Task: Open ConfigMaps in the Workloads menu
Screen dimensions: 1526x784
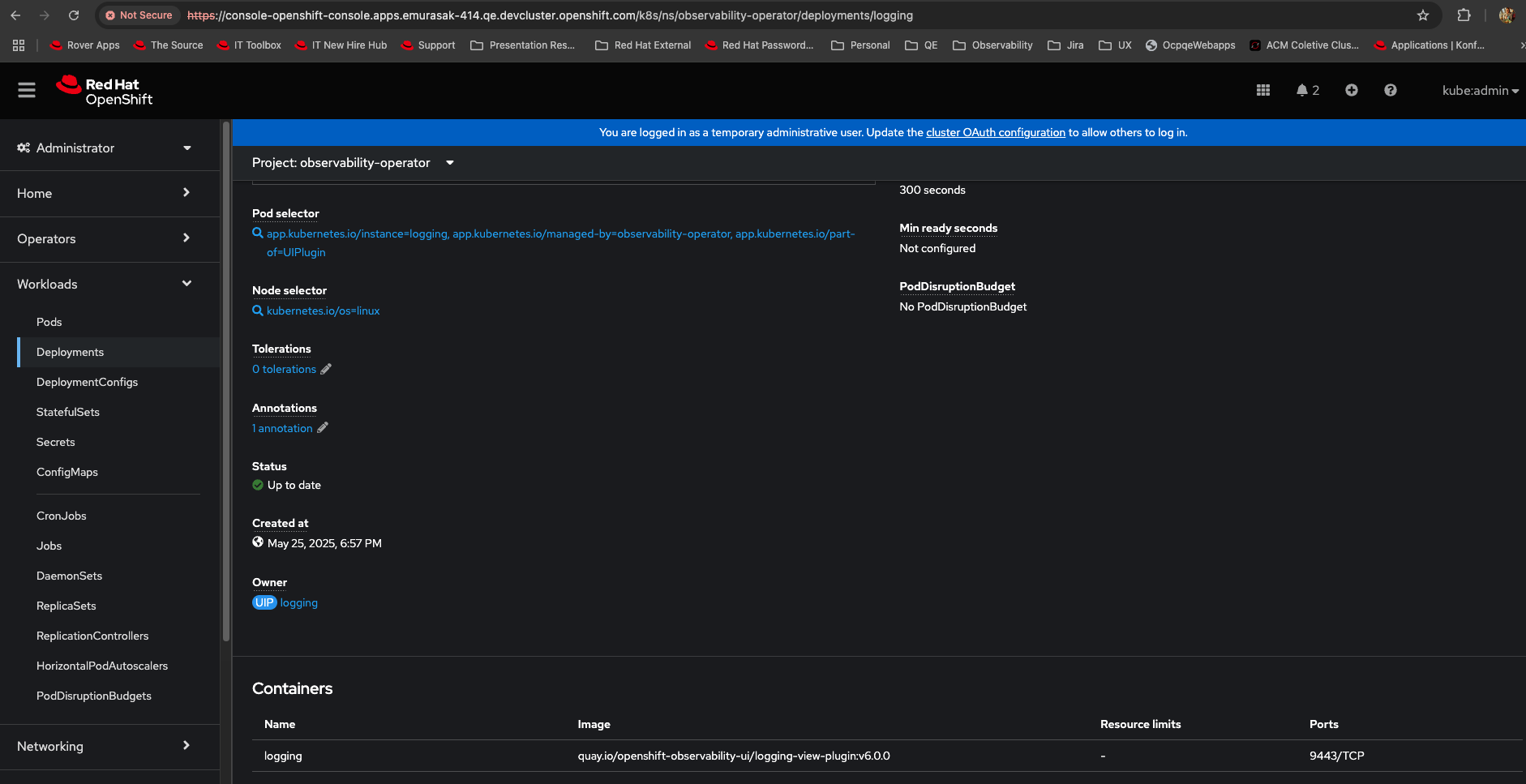Action: [67, 472]
